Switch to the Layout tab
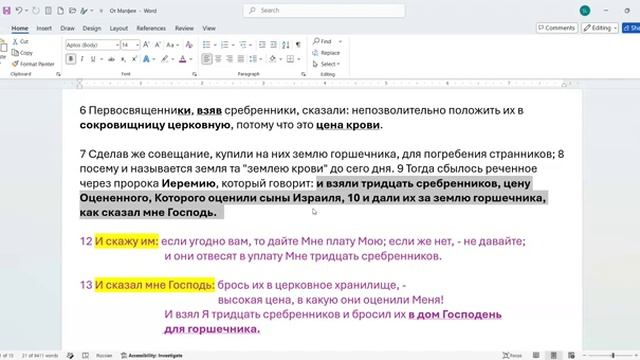Viewport: 640px width, 360px height. (x=119, y=28)
